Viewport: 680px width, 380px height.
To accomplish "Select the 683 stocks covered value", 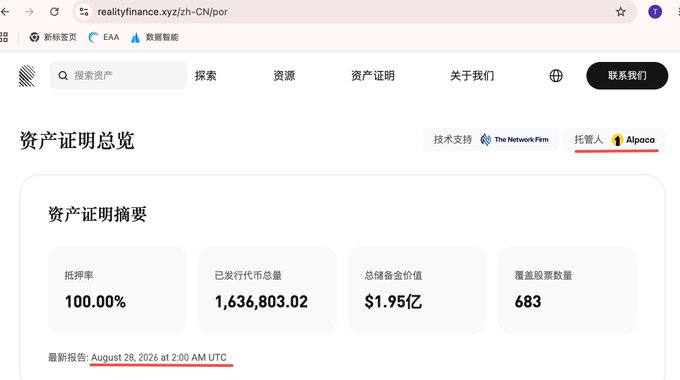I will click(528, 301).
